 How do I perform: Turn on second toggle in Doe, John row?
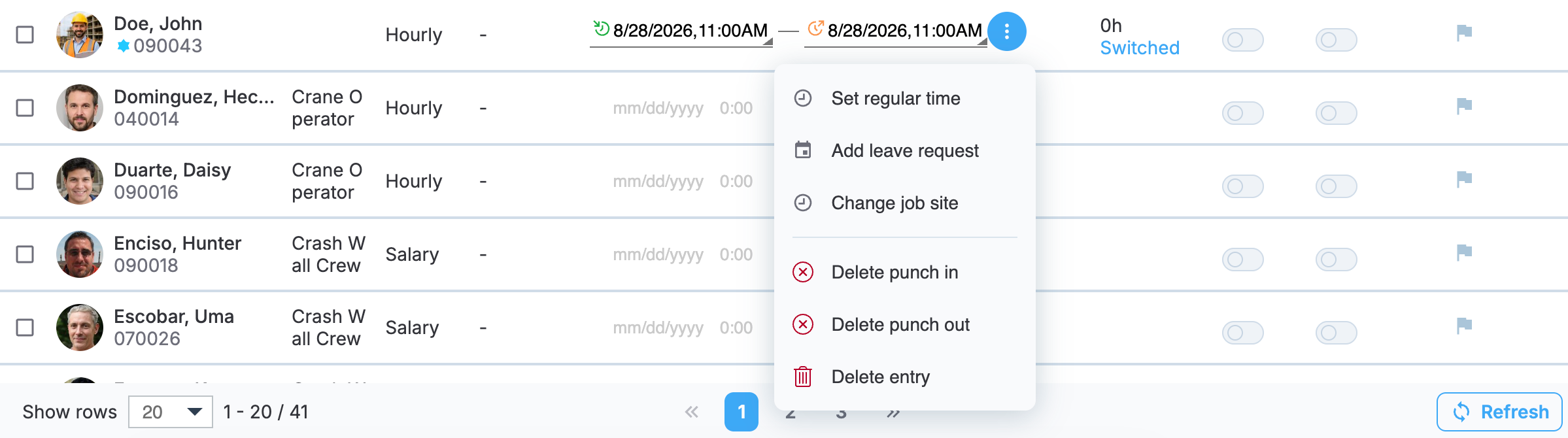[1336, 40]
